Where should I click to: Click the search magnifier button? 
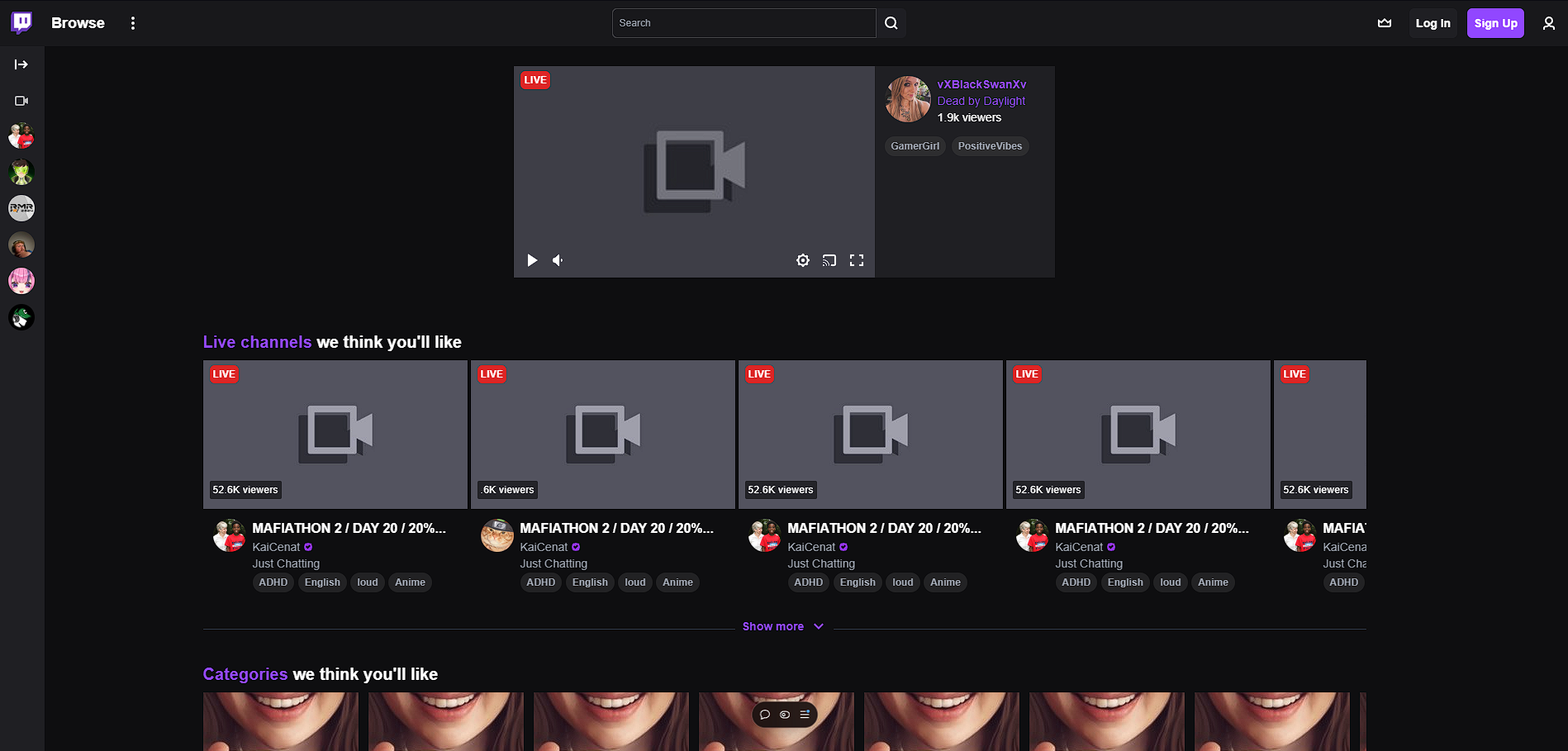[891, 23]
